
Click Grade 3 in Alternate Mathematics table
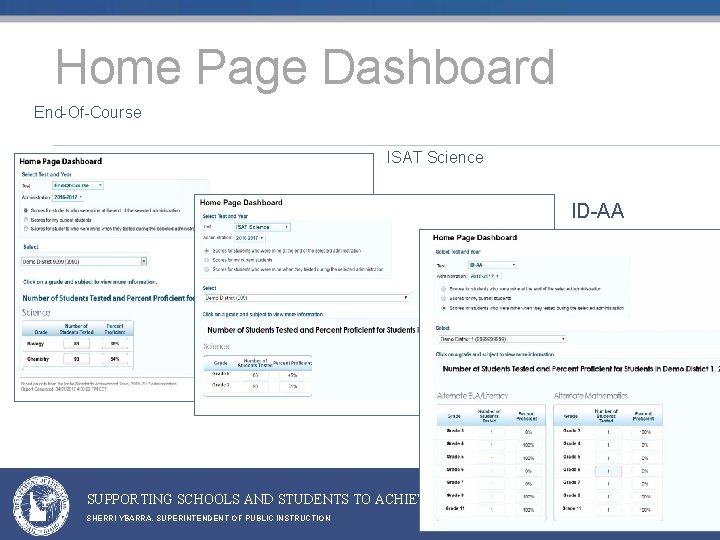point(572,431)
